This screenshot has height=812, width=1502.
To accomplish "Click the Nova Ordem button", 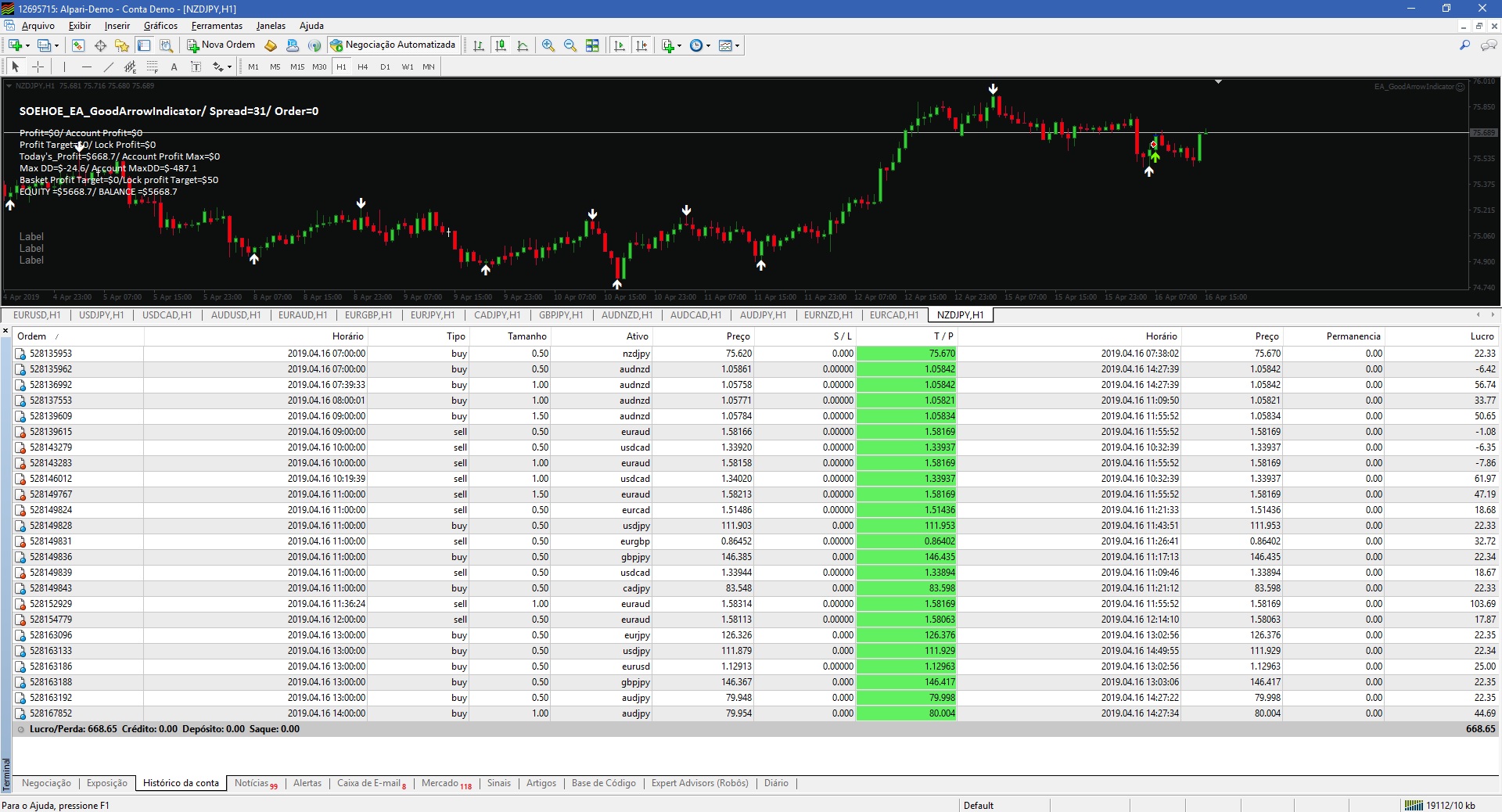I will (x=221, y=45).
